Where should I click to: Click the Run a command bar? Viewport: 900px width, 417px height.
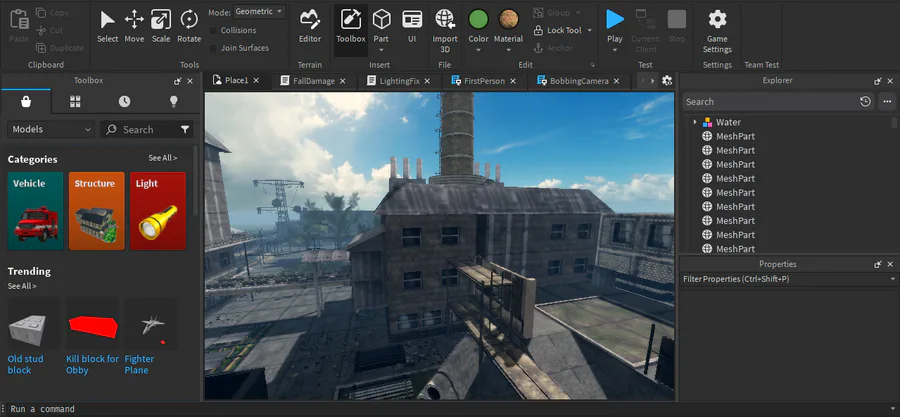pos(450,409)
